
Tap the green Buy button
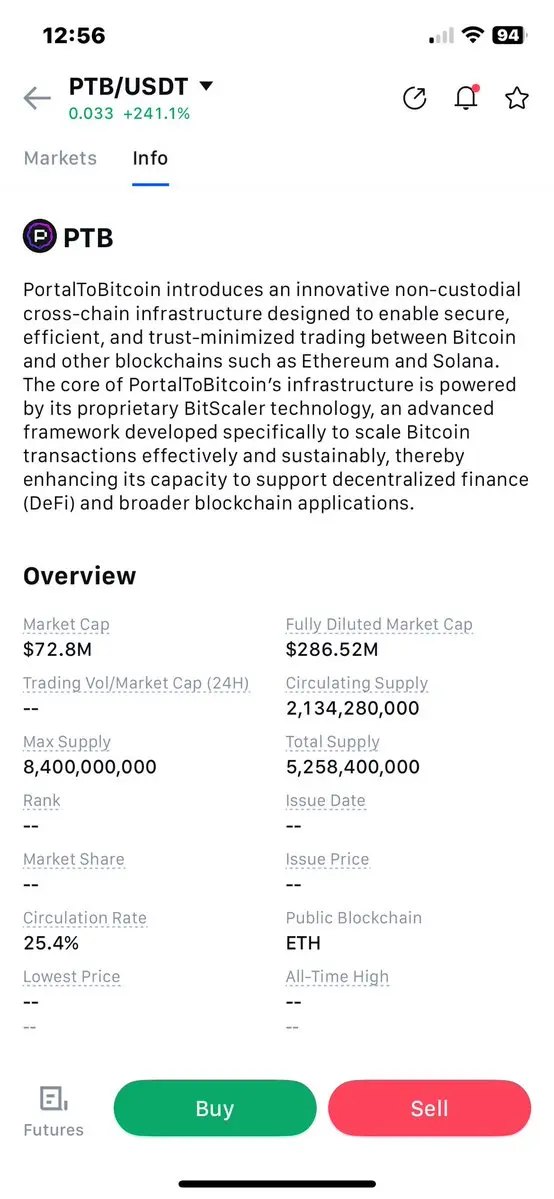[x=215, y=1108]
